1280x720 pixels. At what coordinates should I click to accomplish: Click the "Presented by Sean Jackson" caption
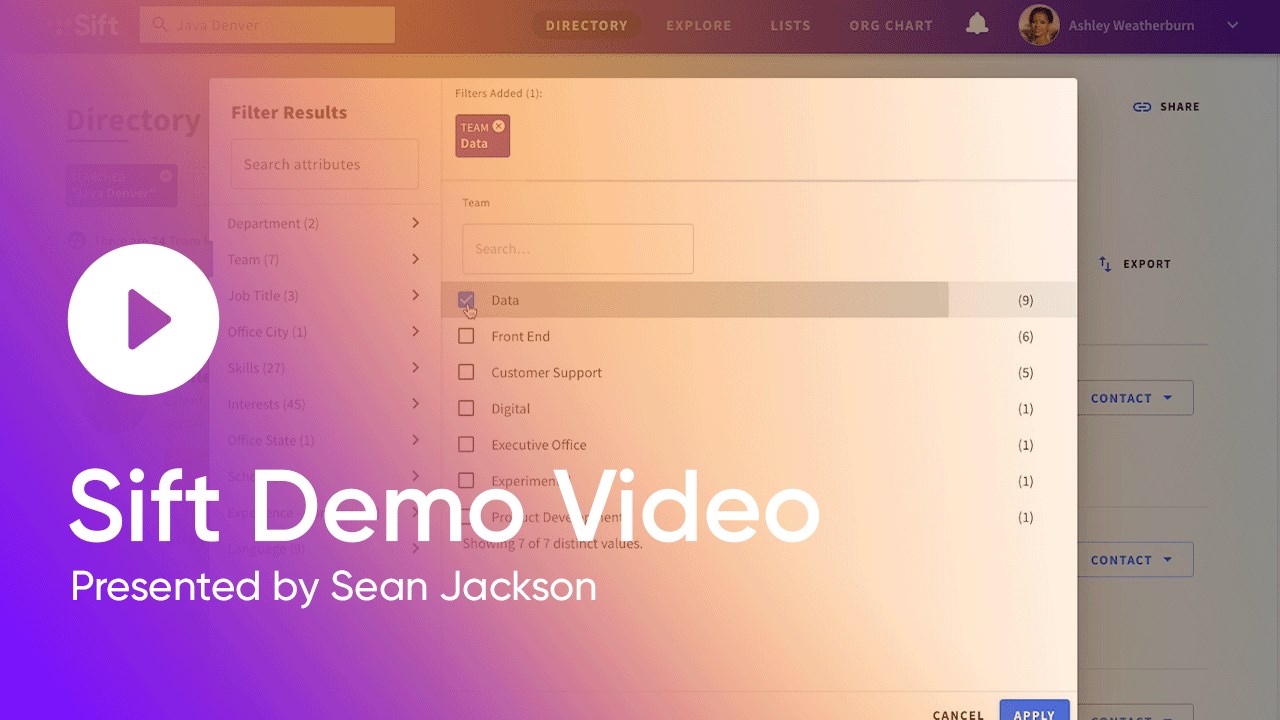click(x=333, y=586)
